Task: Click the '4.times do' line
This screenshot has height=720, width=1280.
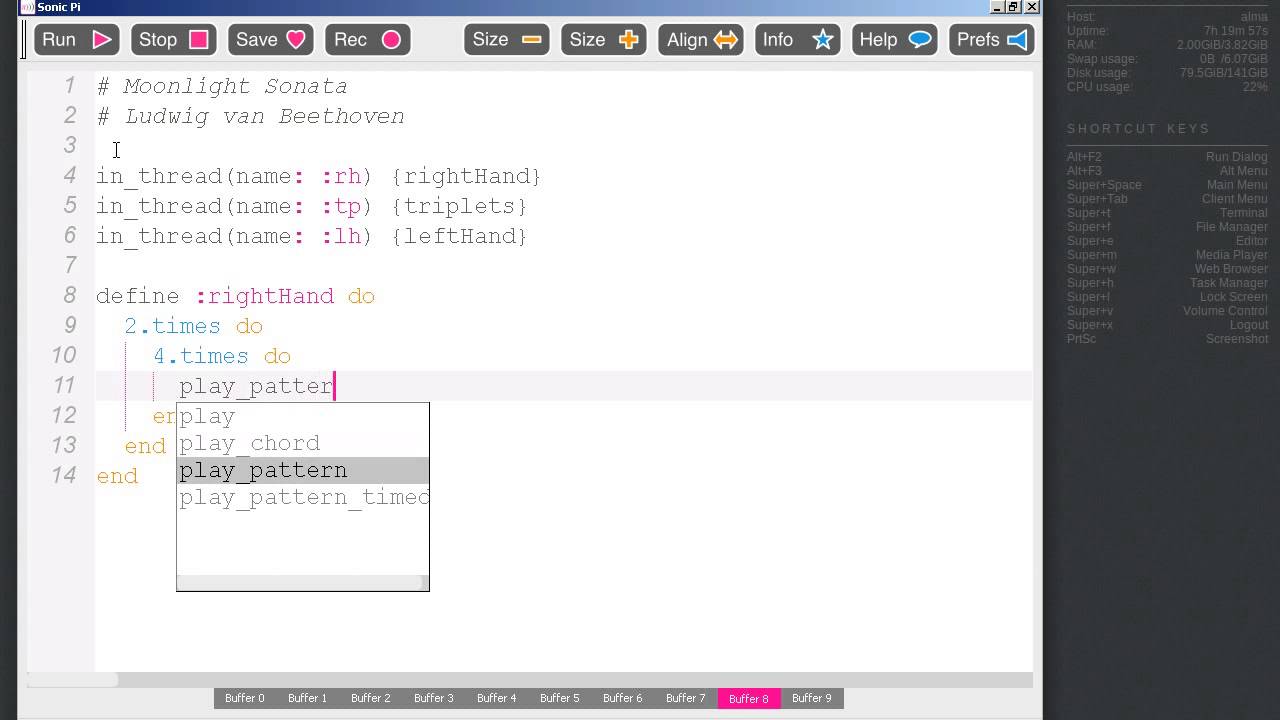Action: (x=221, y=357)
